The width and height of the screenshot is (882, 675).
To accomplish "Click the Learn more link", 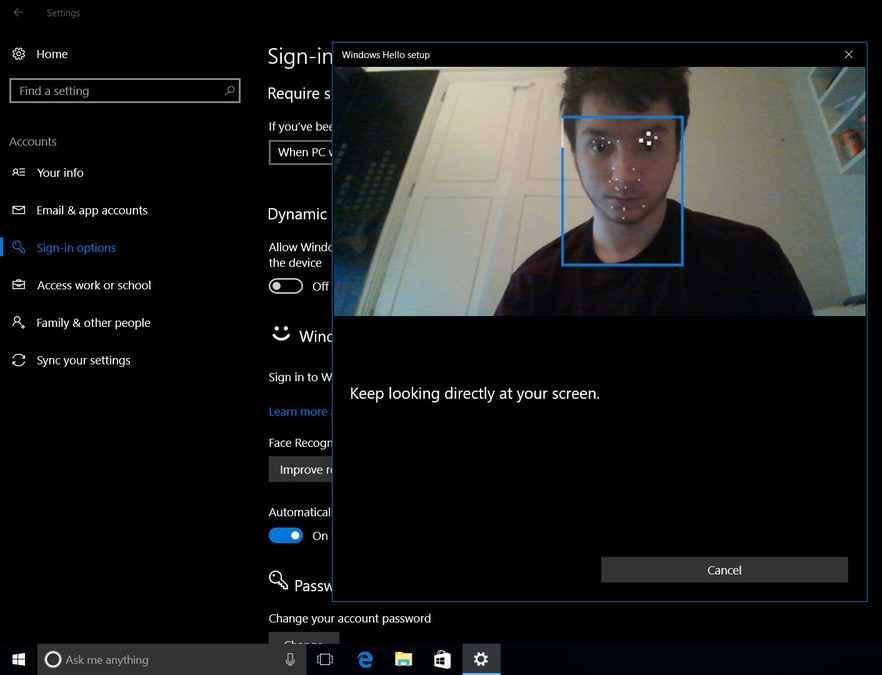I will click(x=298, y=412).
